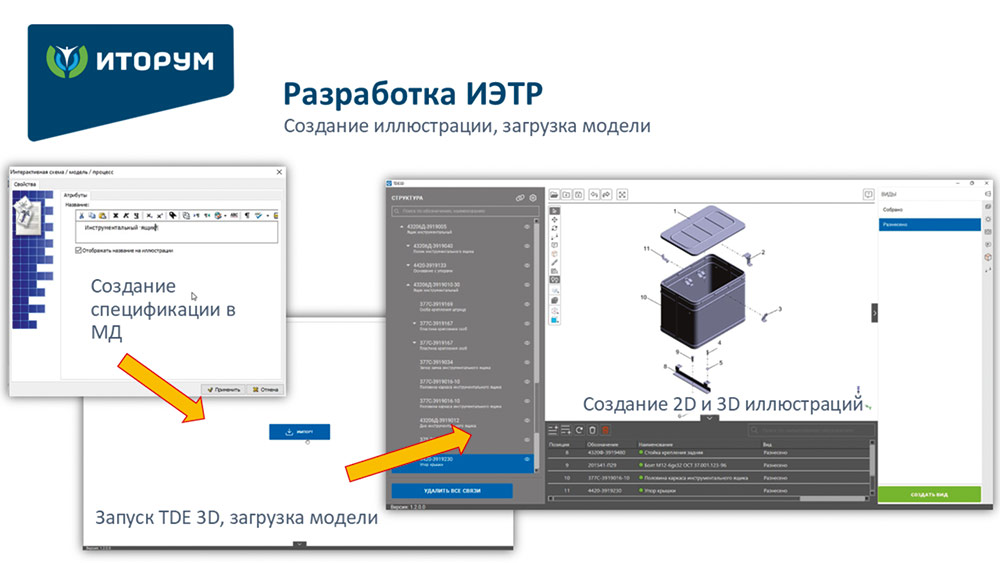
Task: Uncheck 'Отображать название на иллюстрации' checkbox
Action: [x=79, y=251]
